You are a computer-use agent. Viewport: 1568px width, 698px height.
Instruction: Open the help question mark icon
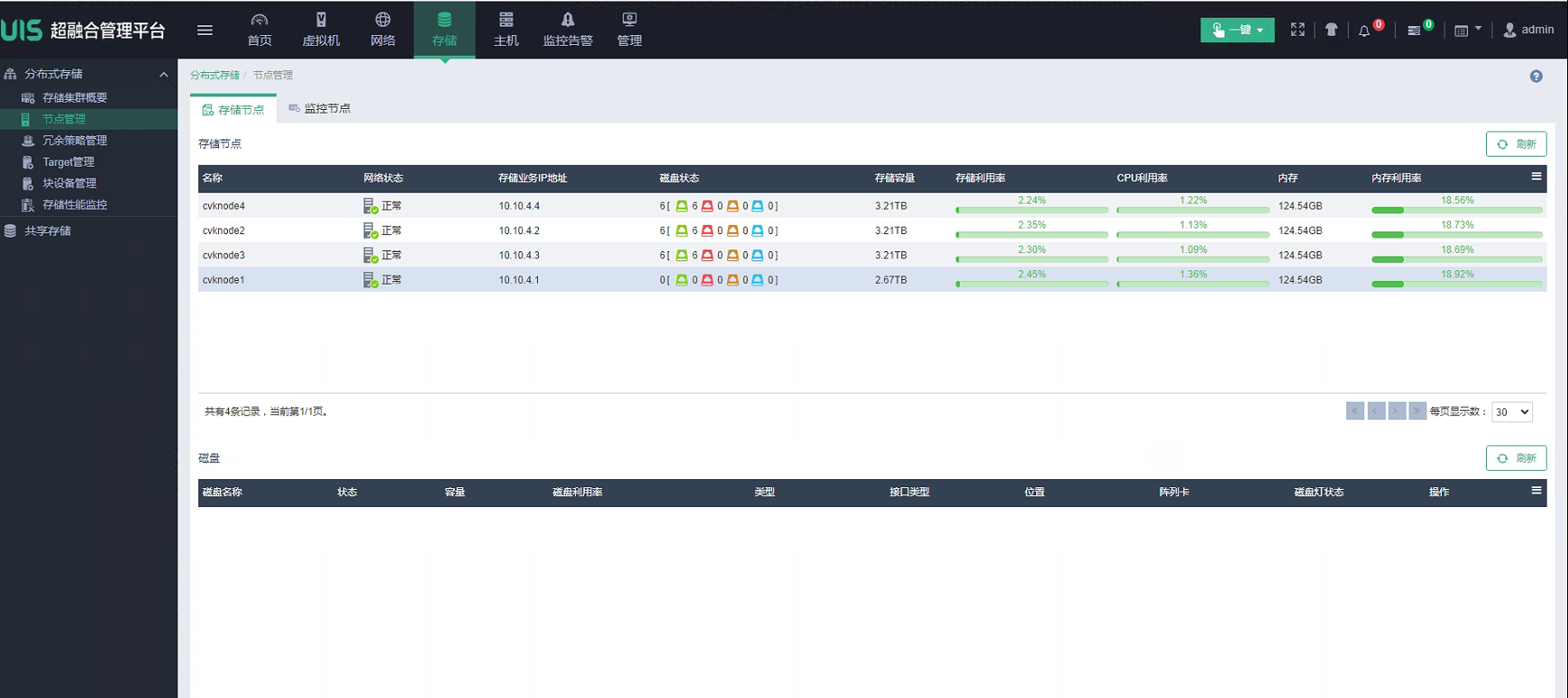(1536, 77)
